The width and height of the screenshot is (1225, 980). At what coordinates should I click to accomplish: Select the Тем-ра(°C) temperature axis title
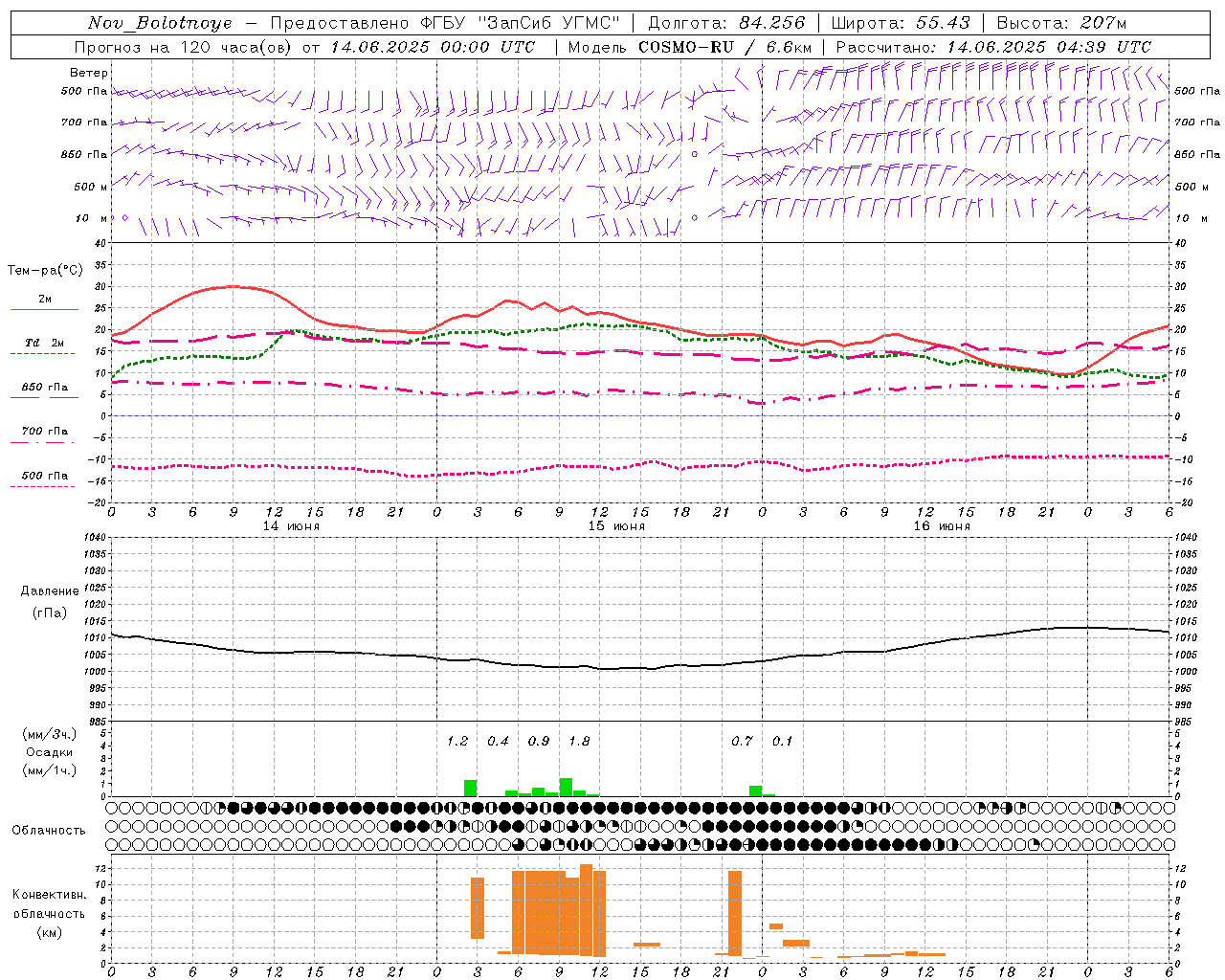[x=45, y=271]
